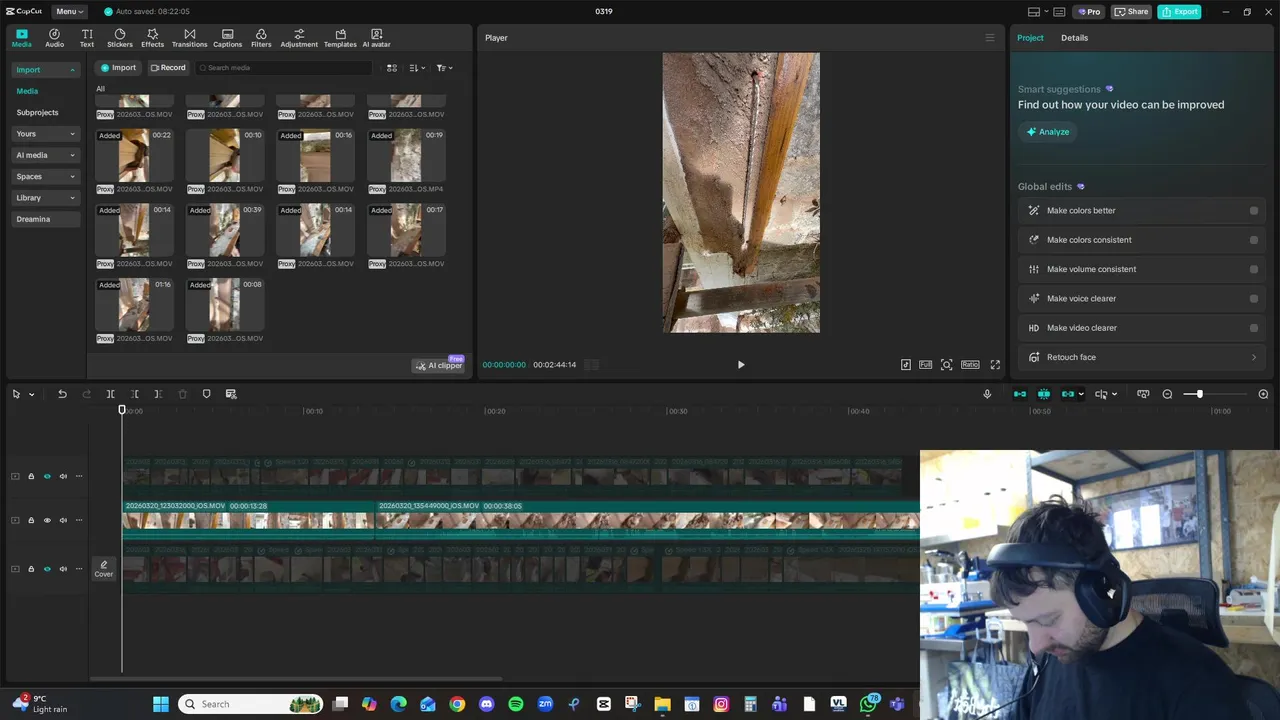Check the Make voice clearer option box
The width and height of the screenshot is (1280, 720).
(1254, 299)
